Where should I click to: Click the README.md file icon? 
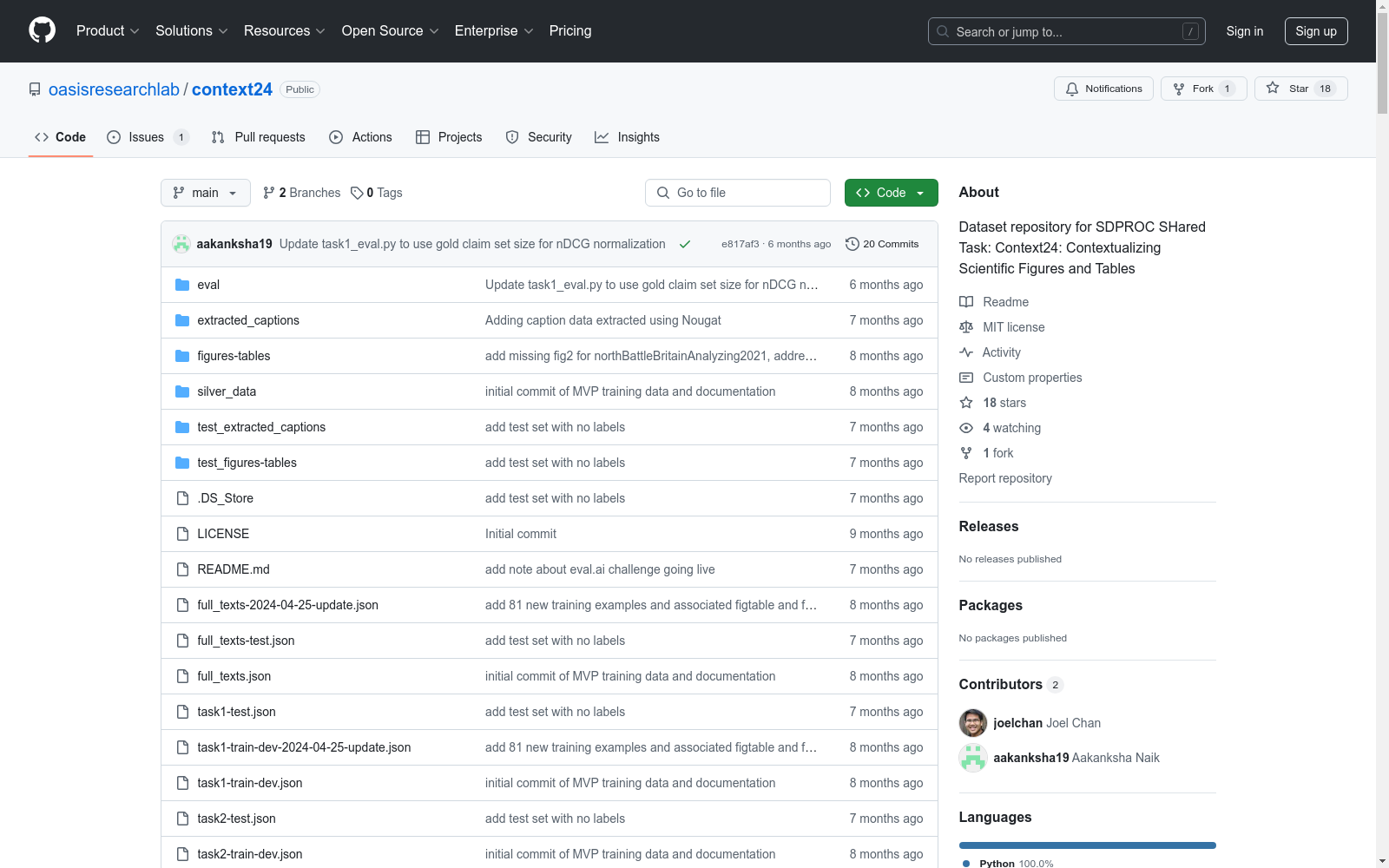click(182, 569)
